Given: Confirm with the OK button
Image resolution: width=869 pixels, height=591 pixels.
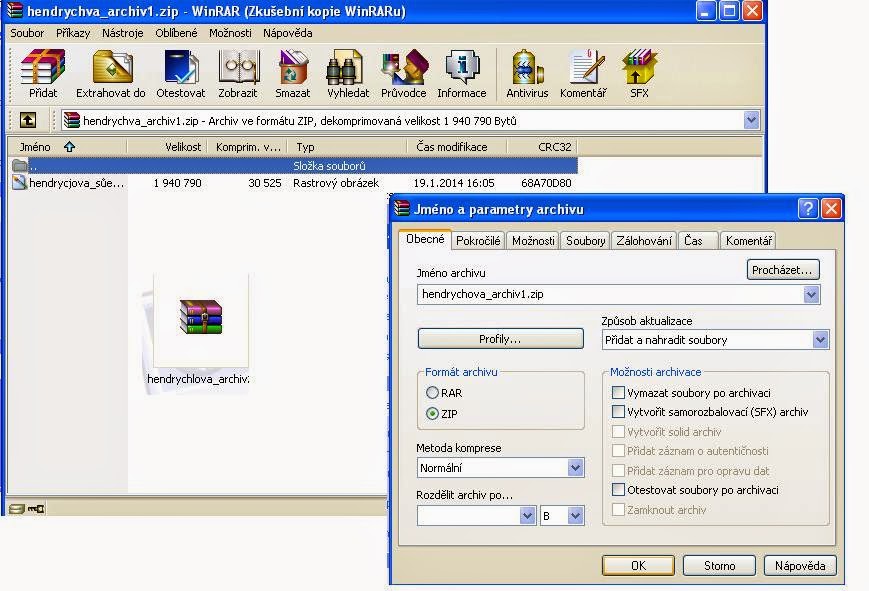Looking at the screenshot, I should pyautogui.click(x=638, y=565).
